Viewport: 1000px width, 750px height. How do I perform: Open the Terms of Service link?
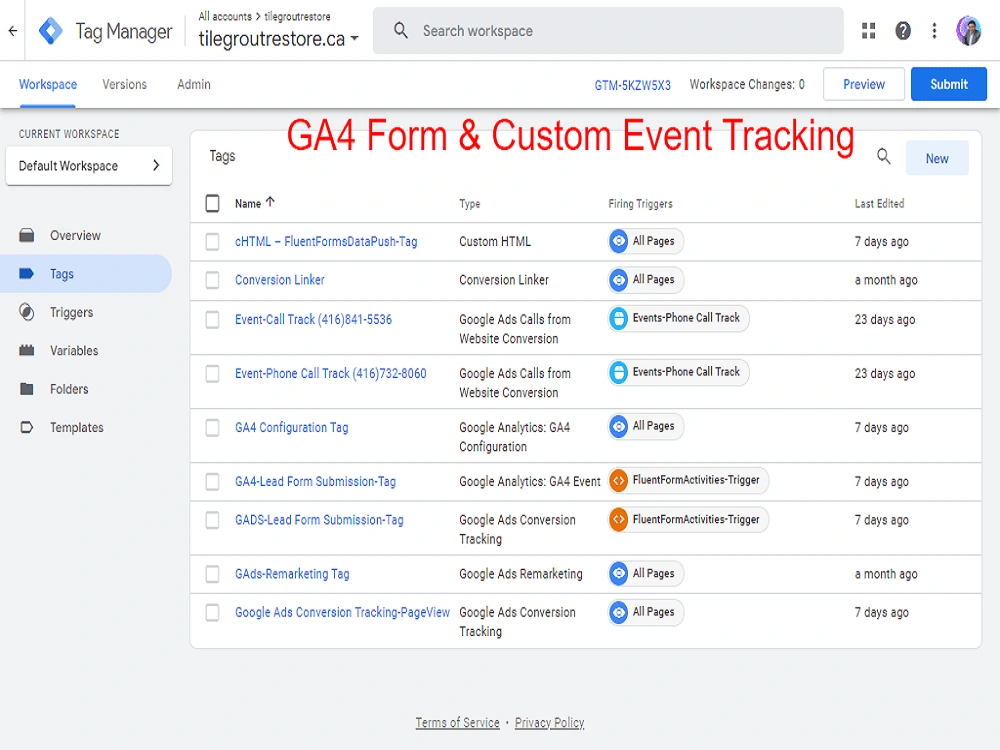coord(457,723)
